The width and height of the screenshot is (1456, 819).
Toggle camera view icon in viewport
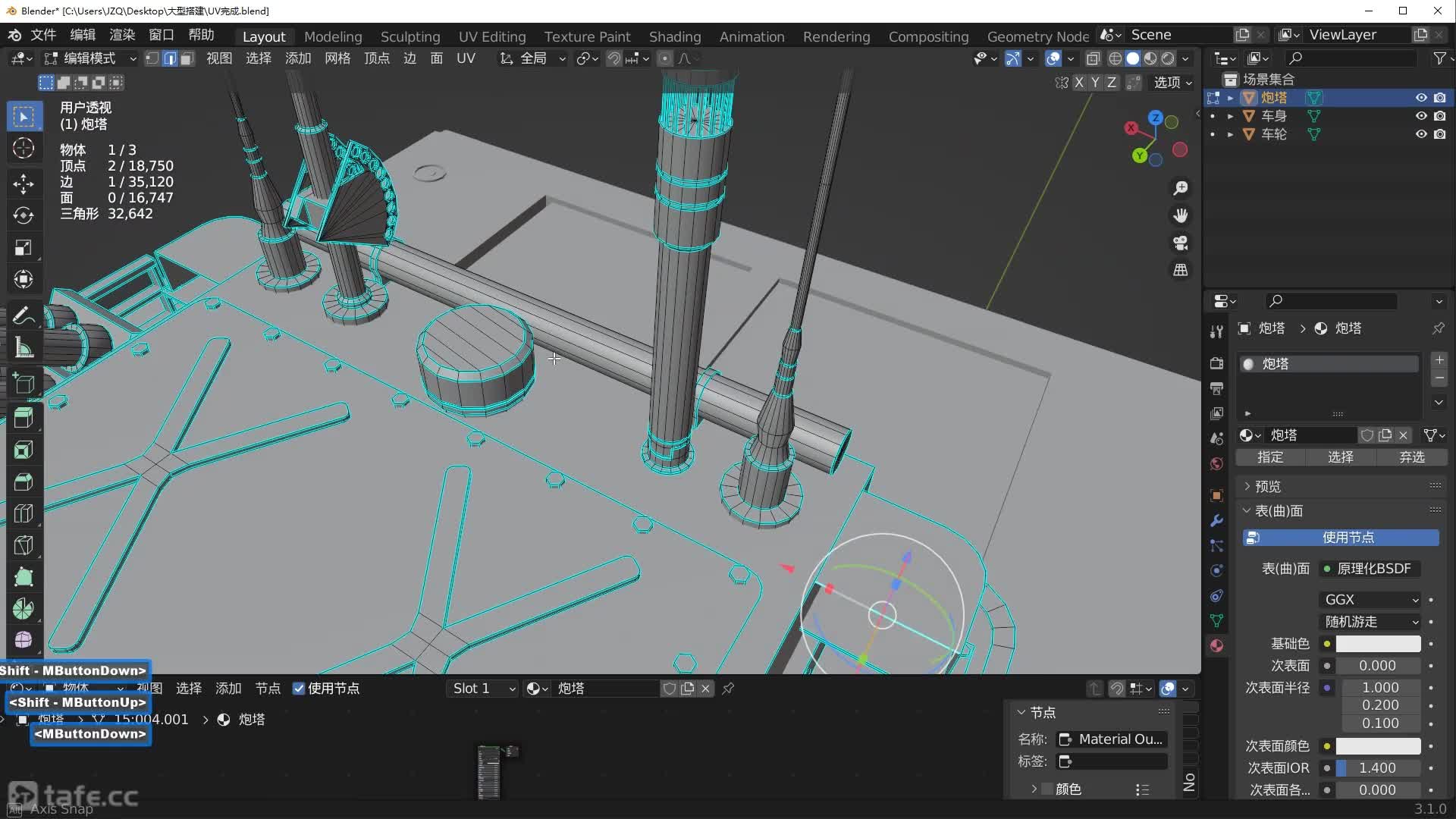pyautogui.click(x=1181, y=243)
